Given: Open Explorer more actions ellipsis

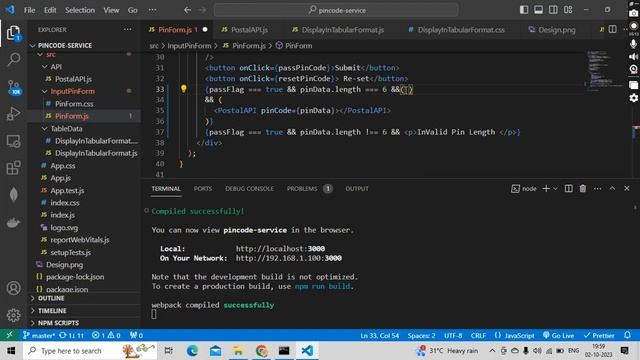Looking at the screenshot, I should [127, 29].
